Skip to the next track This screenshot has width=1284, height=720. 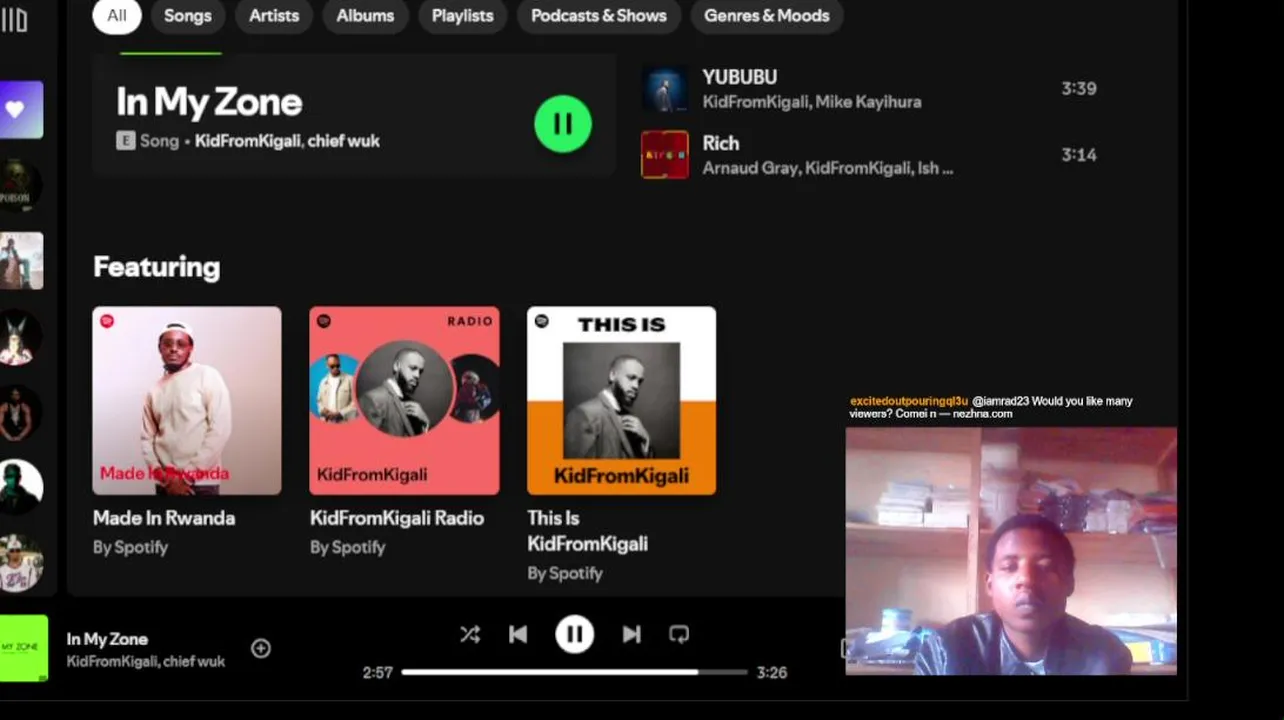click(631, 634)
